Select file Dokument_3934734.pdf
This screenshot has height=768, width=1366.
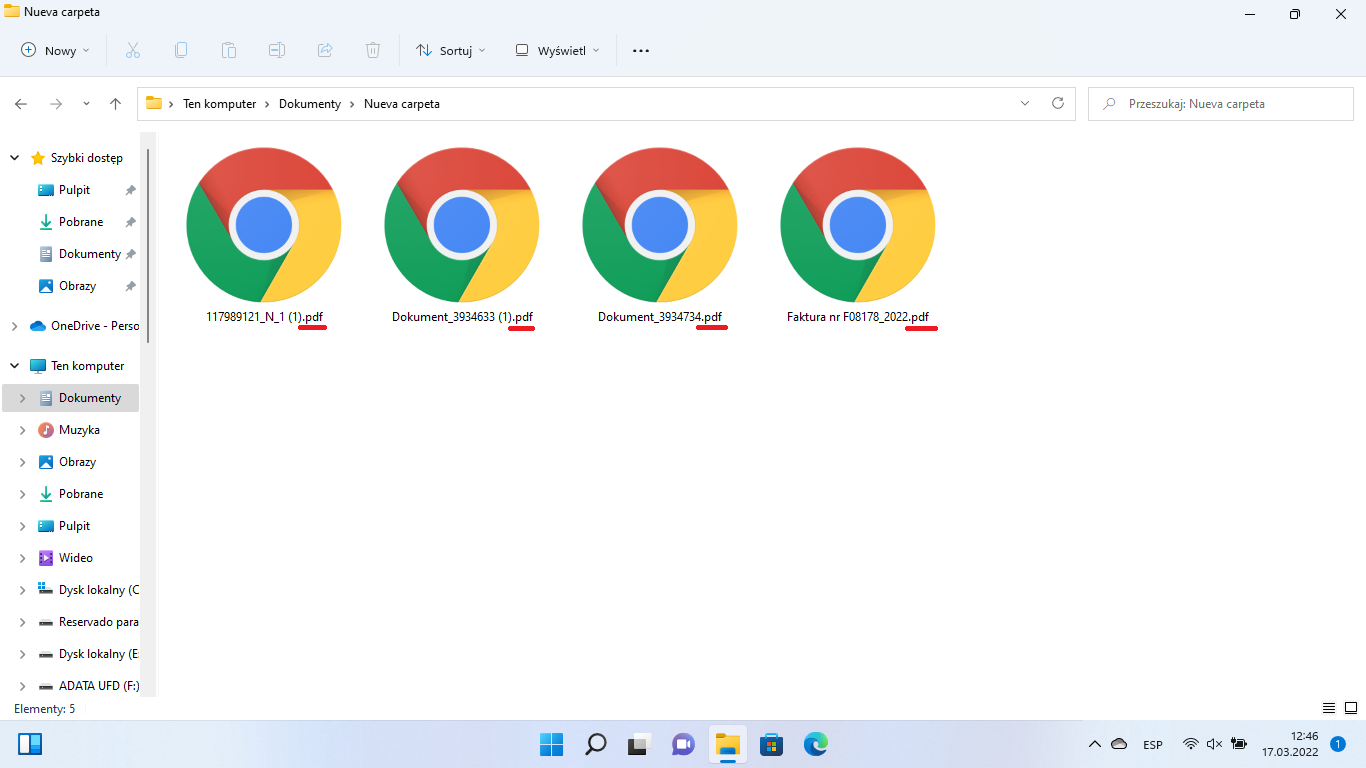pyautogui.click(x=660, y=236)
